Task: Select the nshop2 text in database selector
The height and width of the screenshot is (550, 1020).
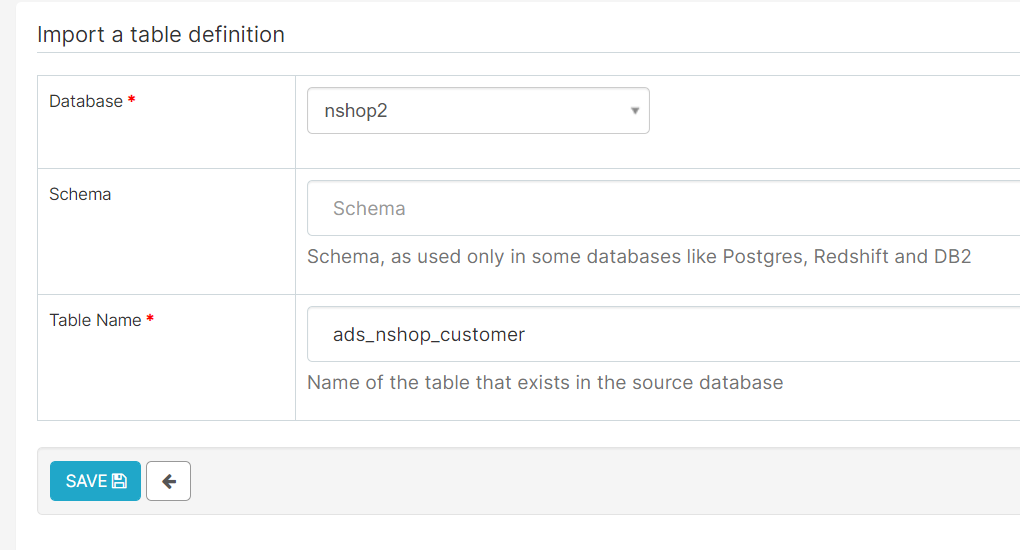Action: [x=356, y=111]
